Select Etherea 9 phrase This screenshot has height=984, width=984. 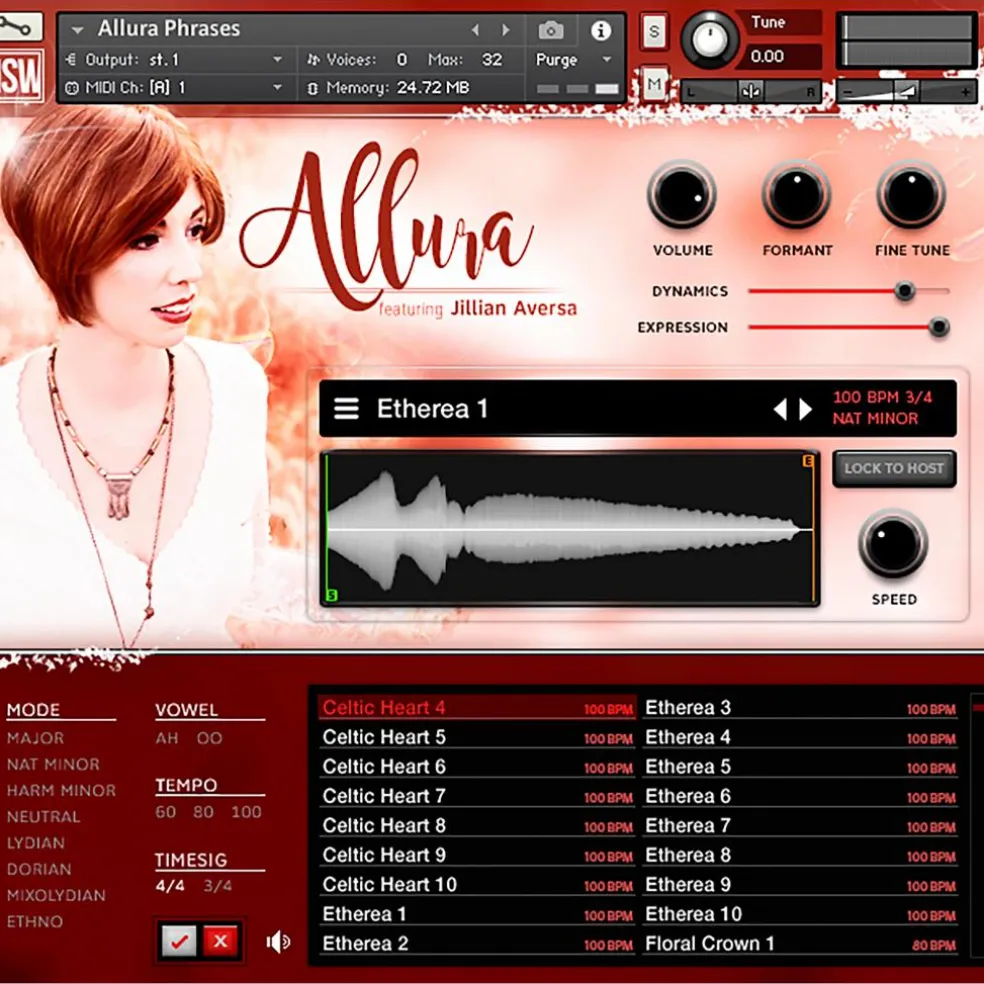pyautogui.click(x=800, y=885)
